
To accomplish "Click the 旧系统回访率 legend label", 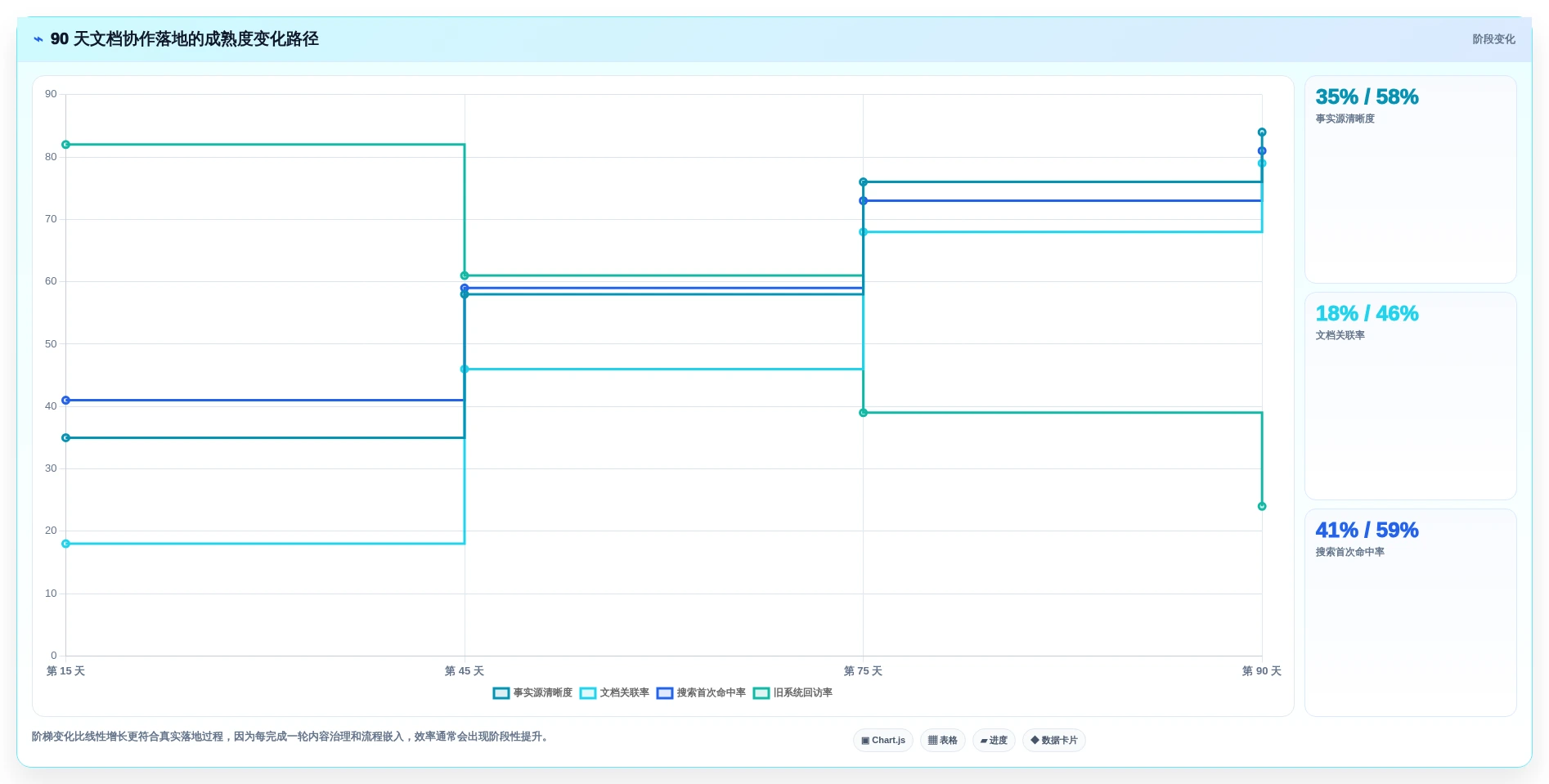I will [x=803, y=693].
